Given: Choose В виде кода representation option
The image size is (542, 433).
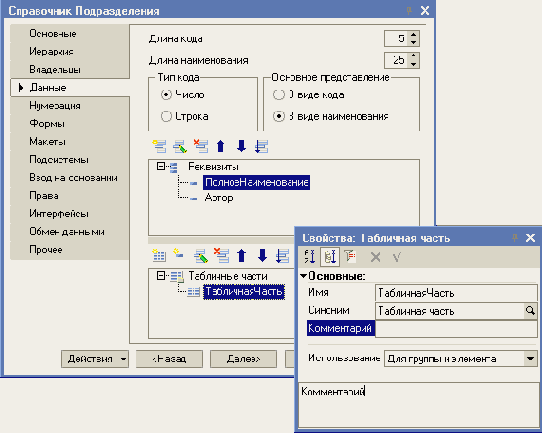Looking at the screenshot, I should point(279,95).
